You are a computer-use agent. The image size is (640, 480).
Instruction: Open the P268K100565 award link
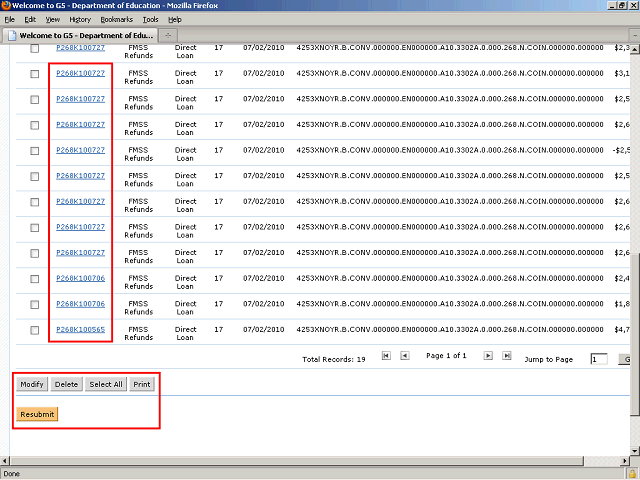click(81, 330)
